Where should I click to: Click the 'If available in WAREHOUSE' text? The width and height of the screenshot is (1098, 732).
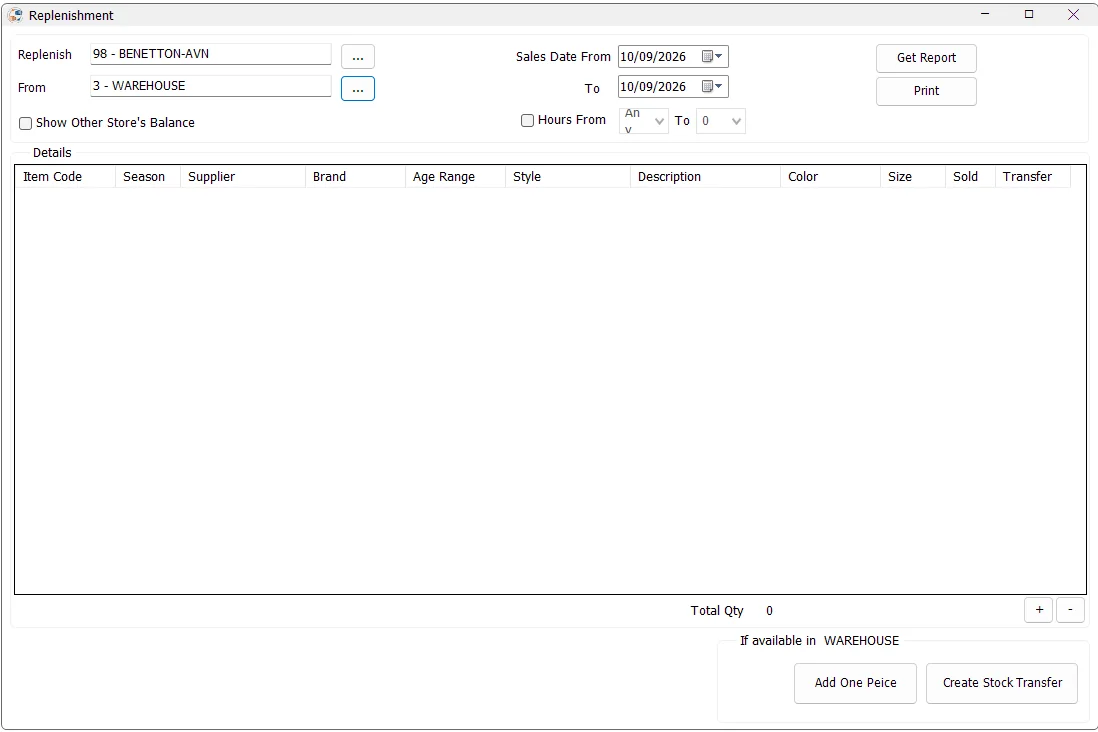point(819,641)
